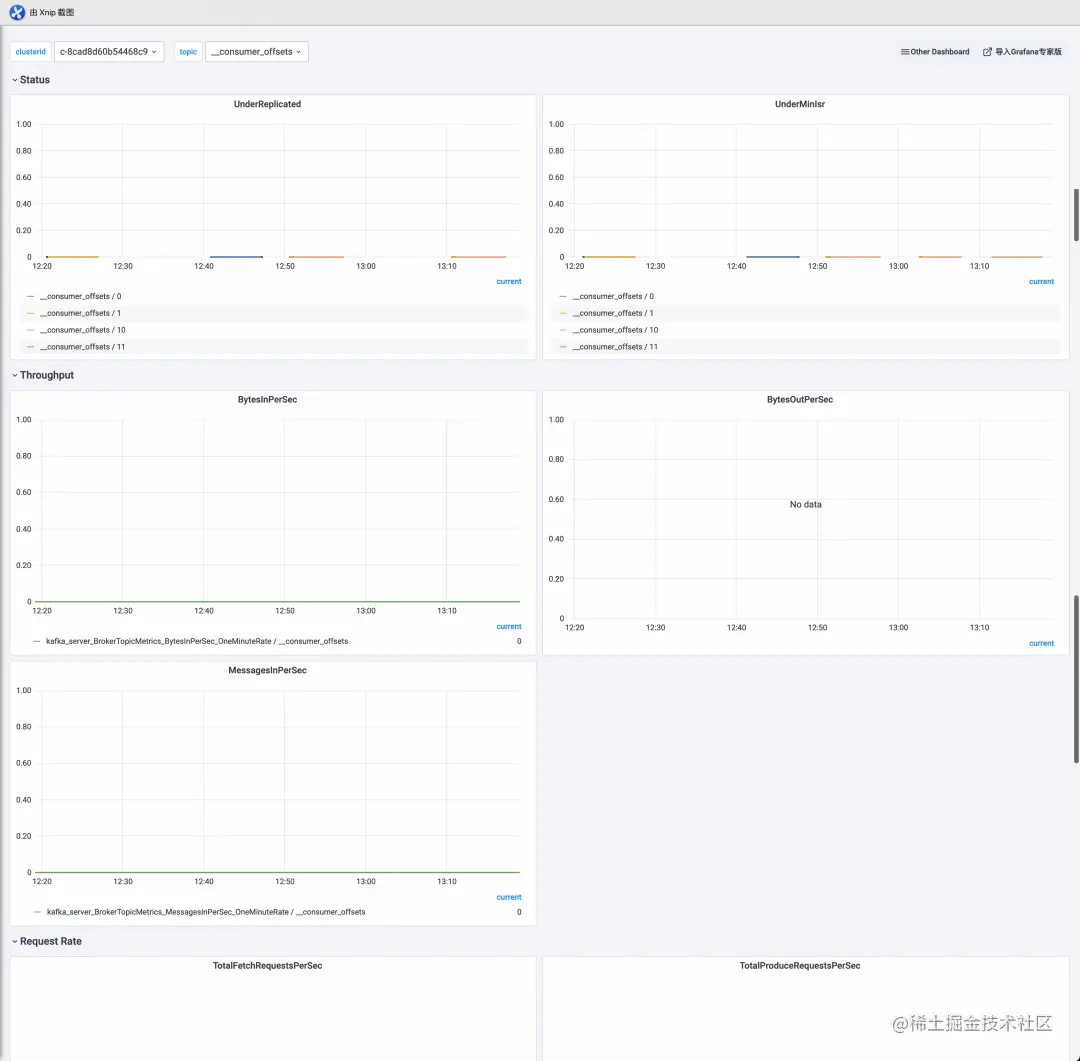1080x1061 pixels.
Task: Toggle the BytesInPerSec_OneMinuteRate legend series
Action: coord(197,641)
